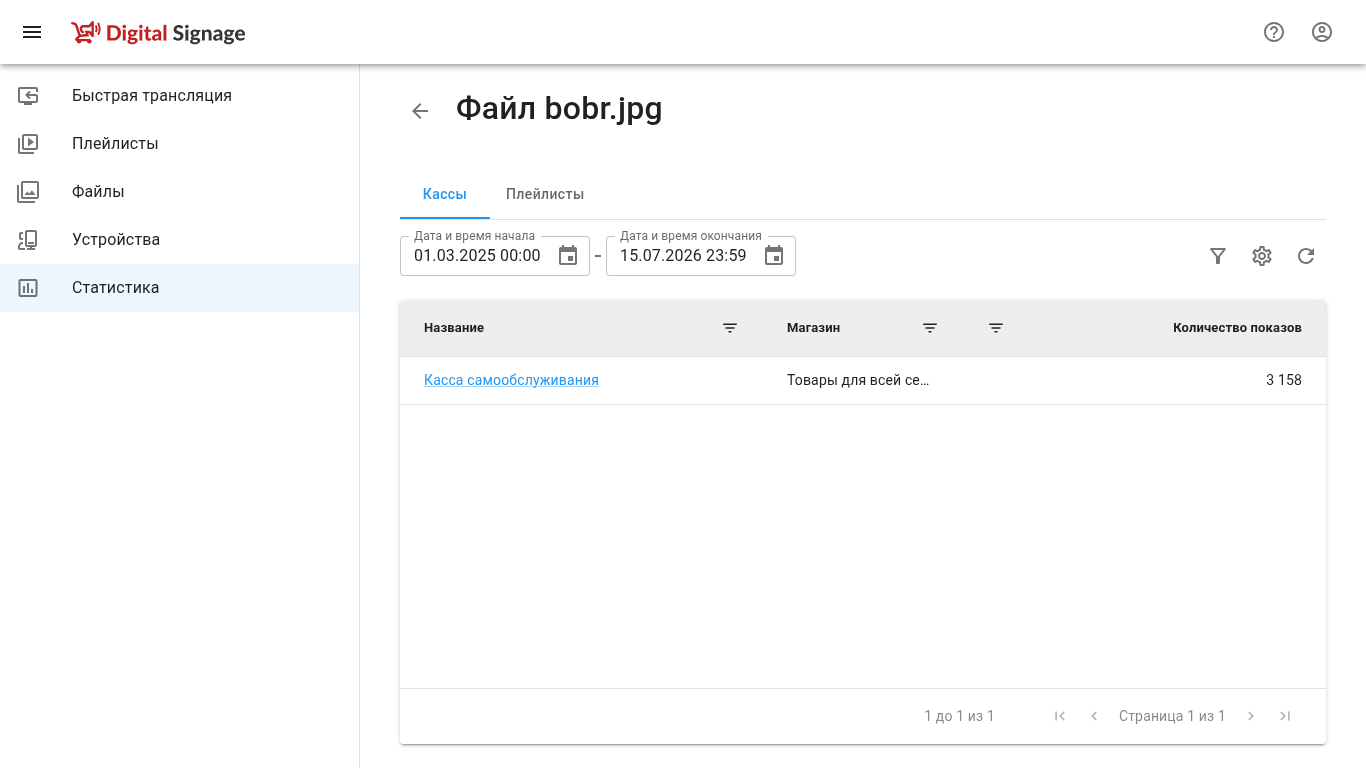
Task: Refresh the statistics table
Action: 1306,256
